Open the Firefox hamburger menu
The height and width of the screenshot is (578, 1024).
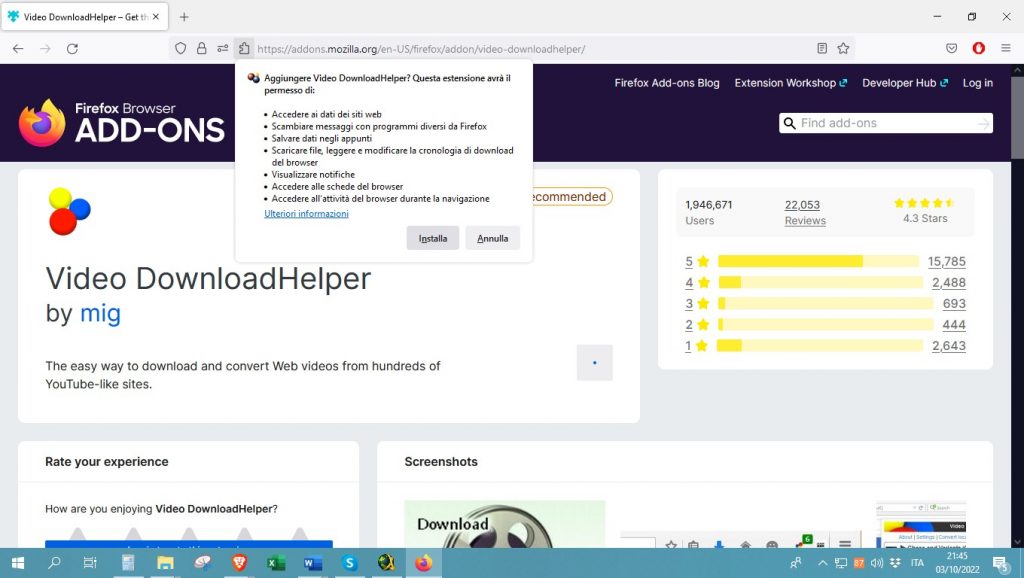[x=1006, y=48]
